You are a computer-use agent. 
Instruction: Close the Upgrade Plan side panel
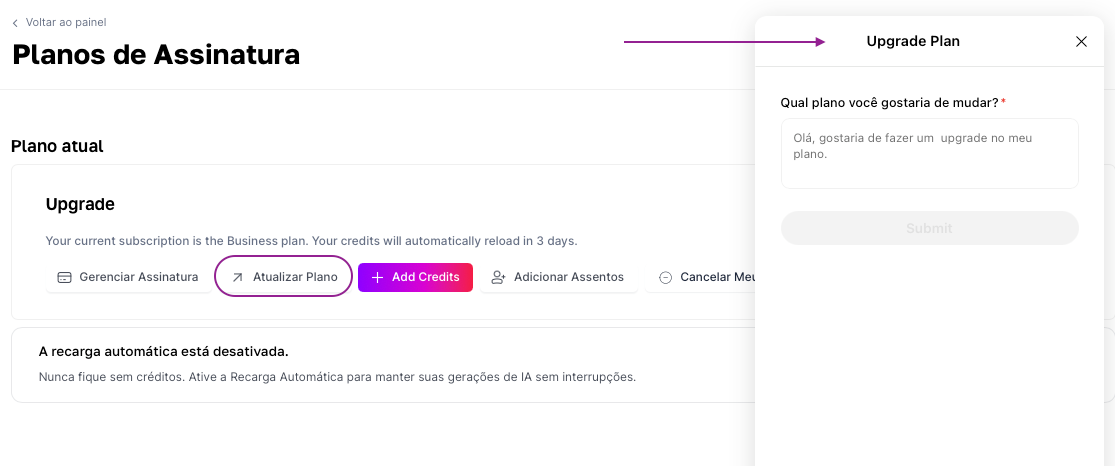click(x=1081, y=42)
